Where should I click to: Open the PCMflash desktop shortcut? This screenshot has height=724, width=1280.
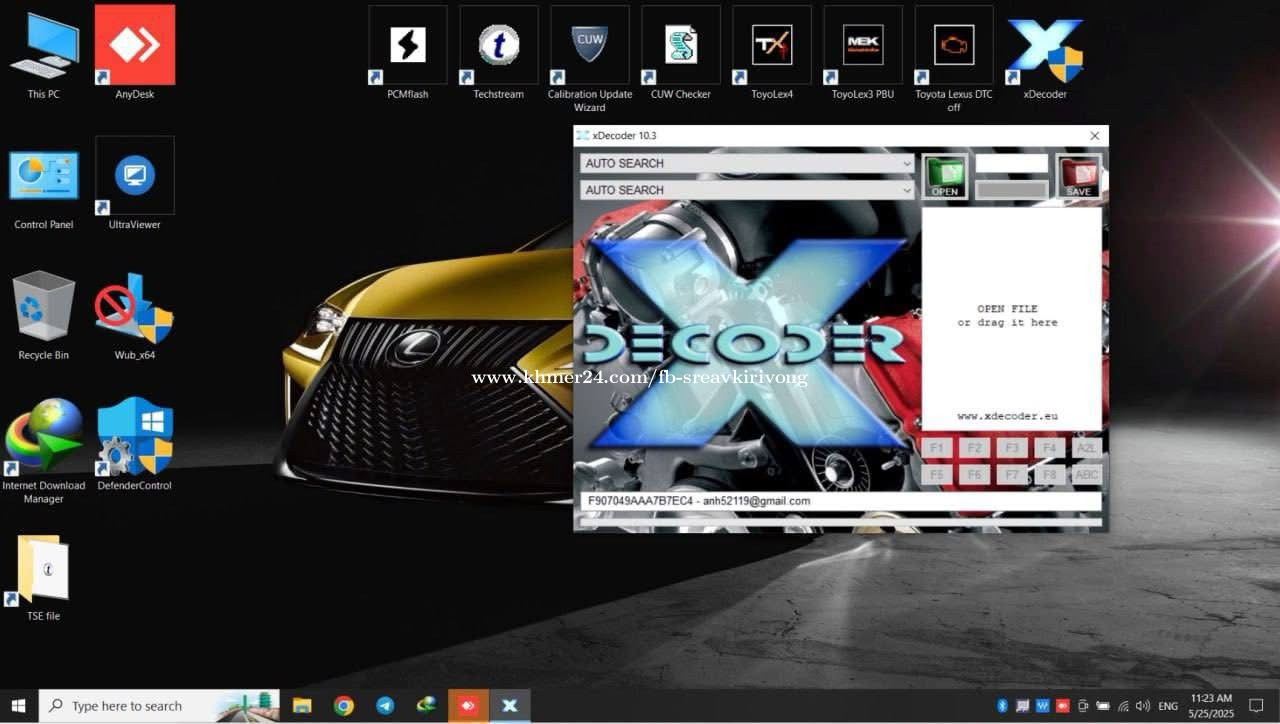click(x=408, y=54)
